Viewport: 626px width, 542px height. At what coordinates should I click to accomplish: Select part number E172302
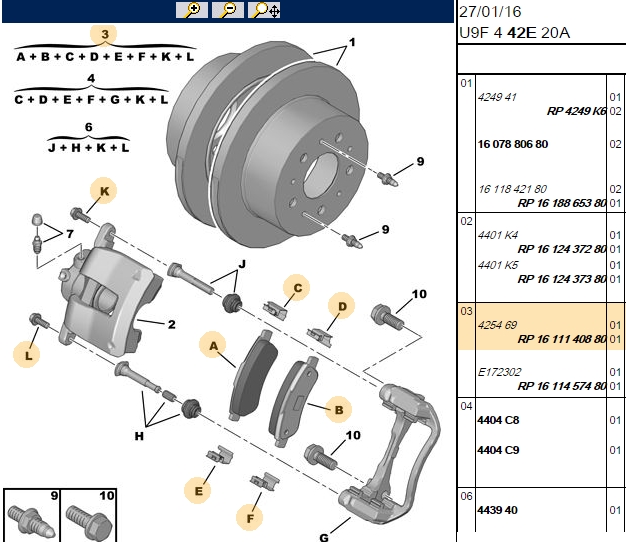[499, 372]
